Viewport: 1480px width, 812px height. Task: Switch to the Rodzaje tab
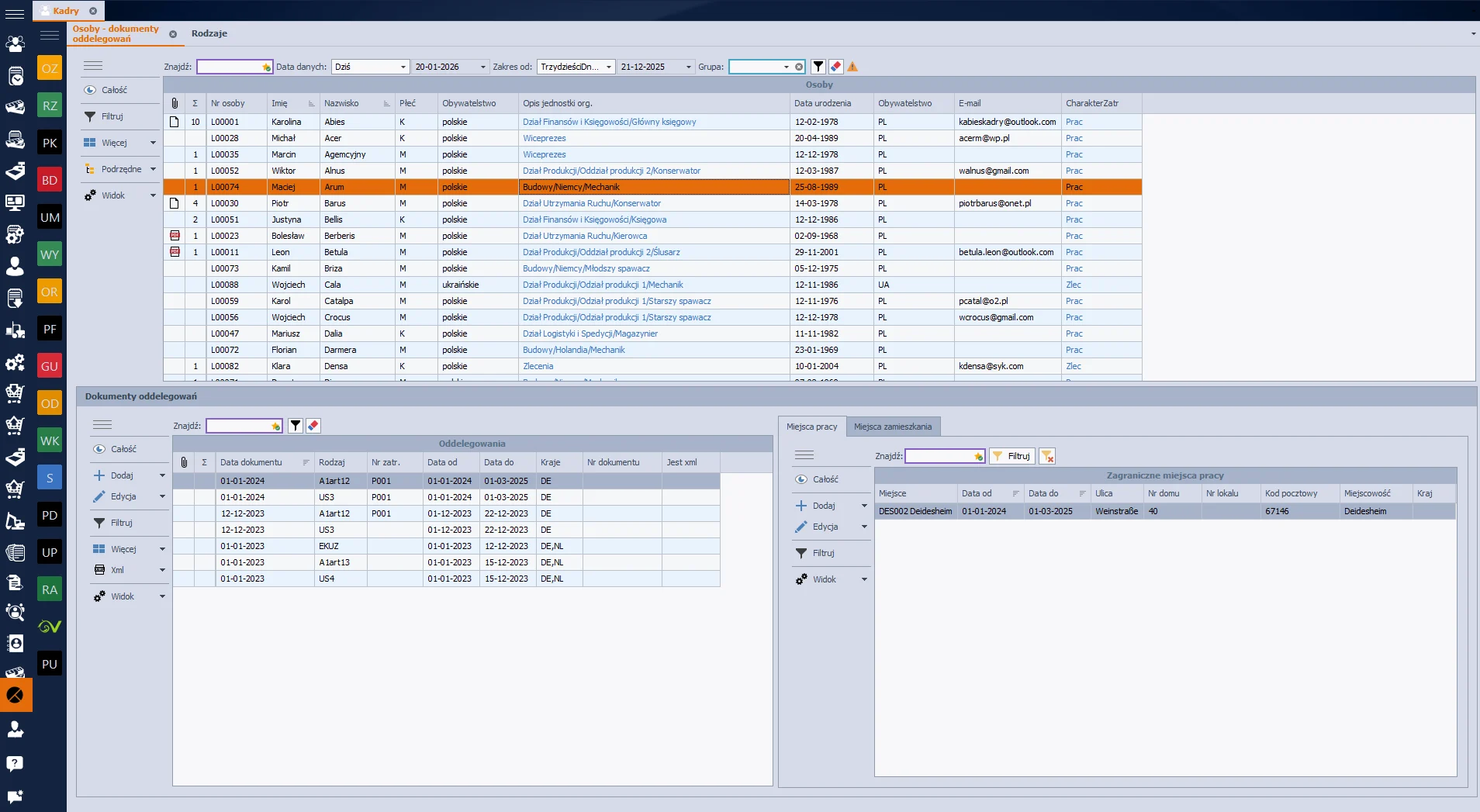(x=209, y=33)
